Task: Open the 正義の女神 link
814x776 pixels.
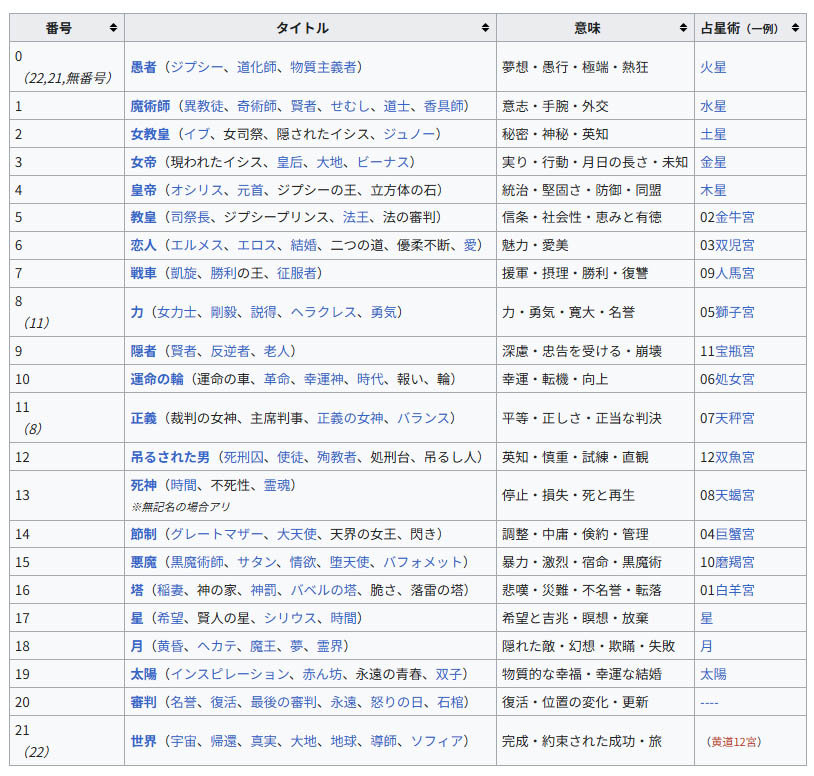Action: pos(350,417)
